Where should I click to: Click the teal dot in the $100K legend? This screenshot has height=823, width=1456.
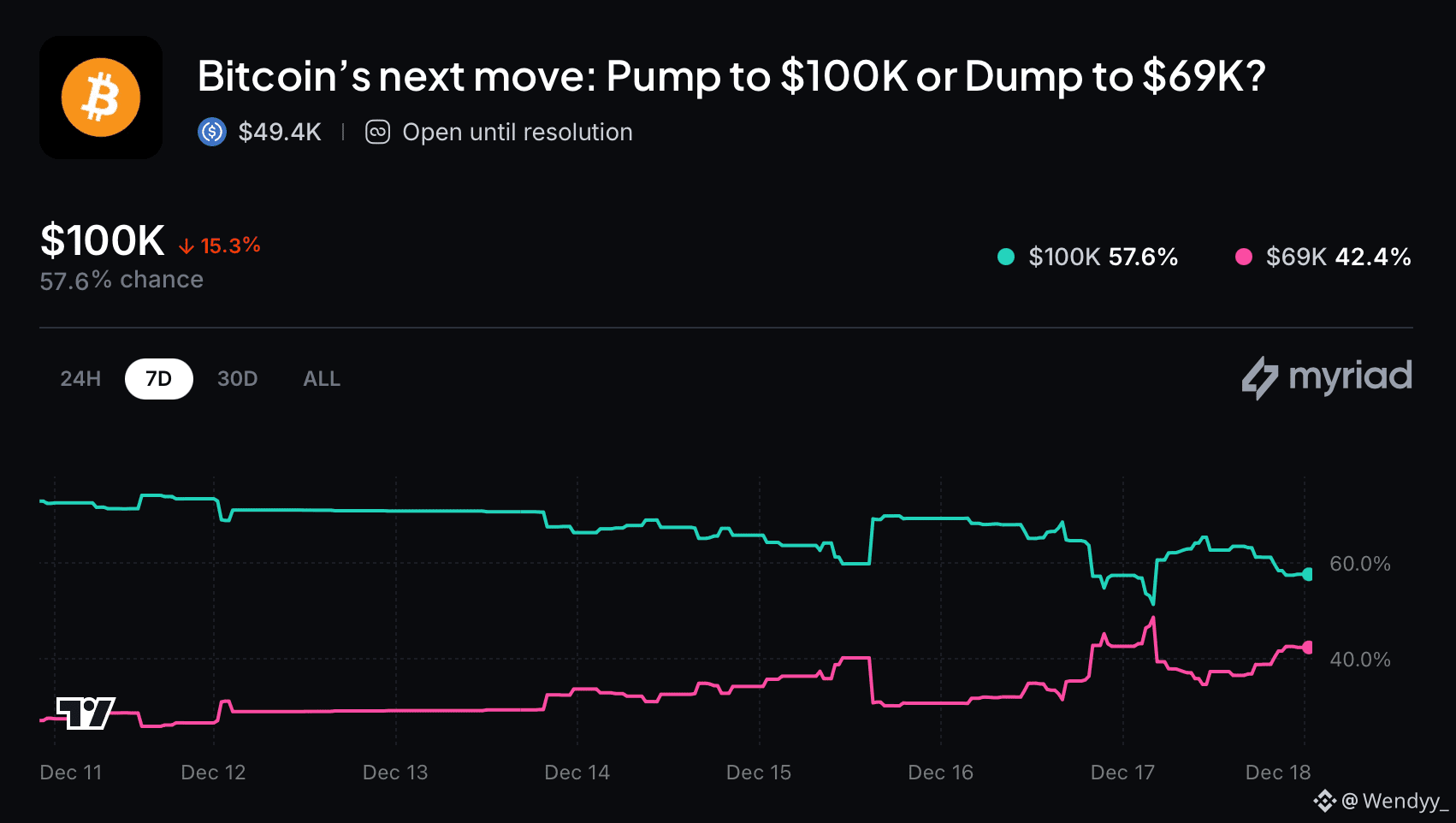coord(1004,256)
